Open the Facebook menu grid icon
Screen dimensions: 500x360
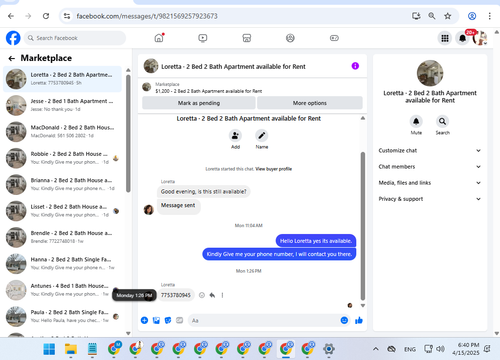pyautogui.click(x=445, y=38)
